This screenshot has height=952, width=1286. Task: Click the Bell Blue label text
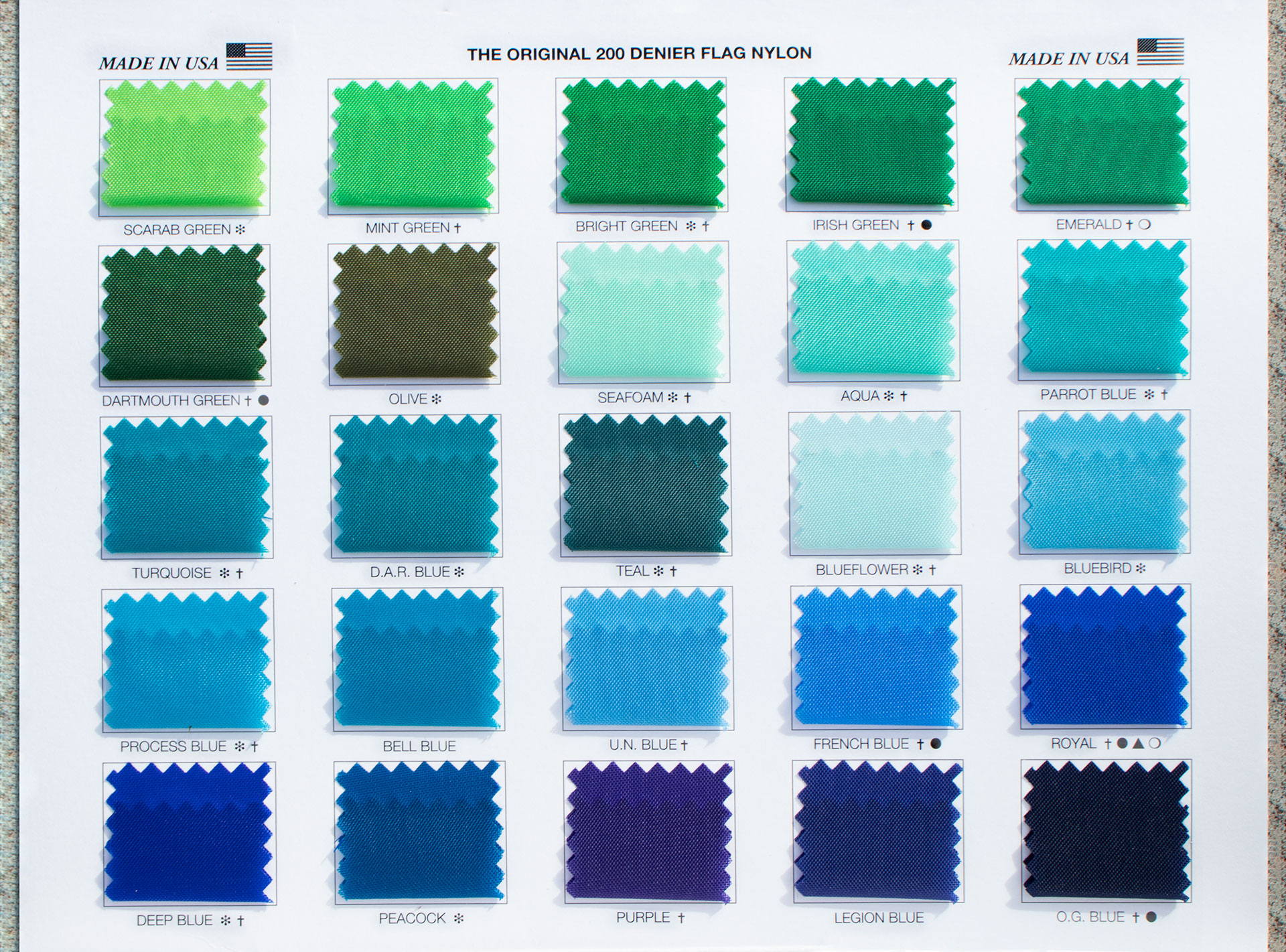coord(419,746)
